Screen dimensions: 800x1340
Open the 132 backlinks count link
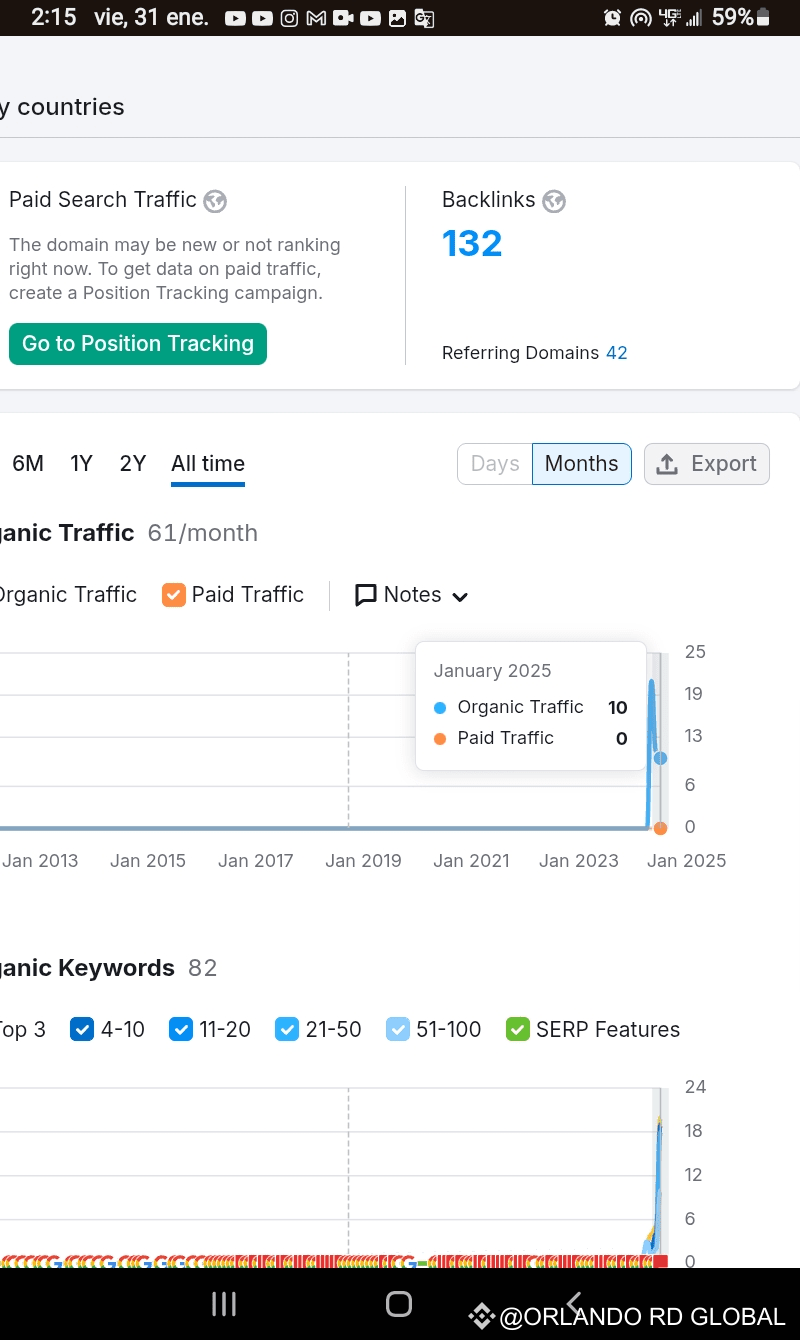472,244
